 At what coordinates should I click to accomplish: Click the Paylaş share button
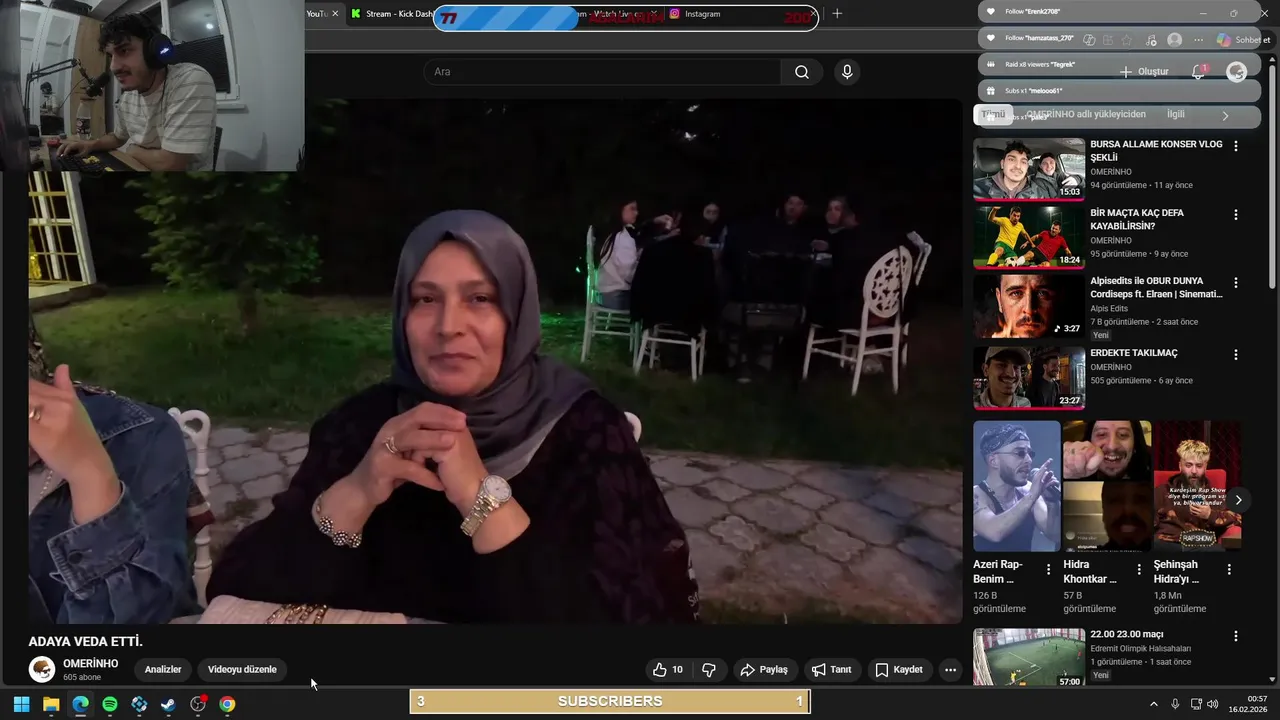coord(764,670)
